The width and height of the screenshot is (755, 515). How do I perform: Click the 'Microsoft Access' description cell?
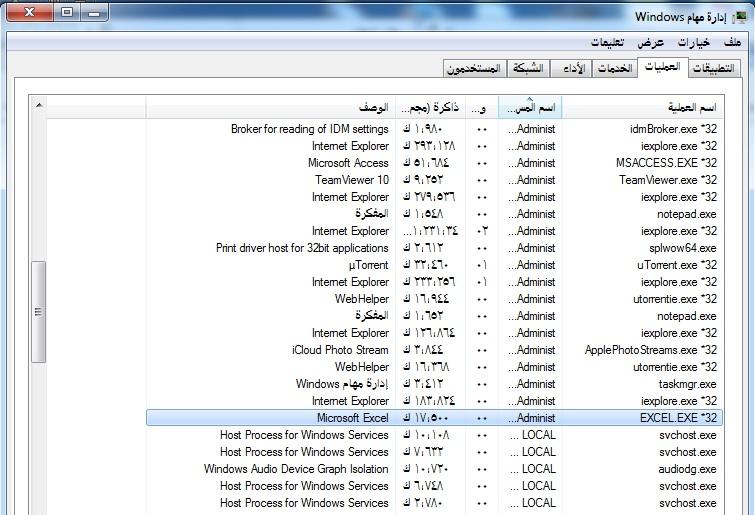point(348,163)
